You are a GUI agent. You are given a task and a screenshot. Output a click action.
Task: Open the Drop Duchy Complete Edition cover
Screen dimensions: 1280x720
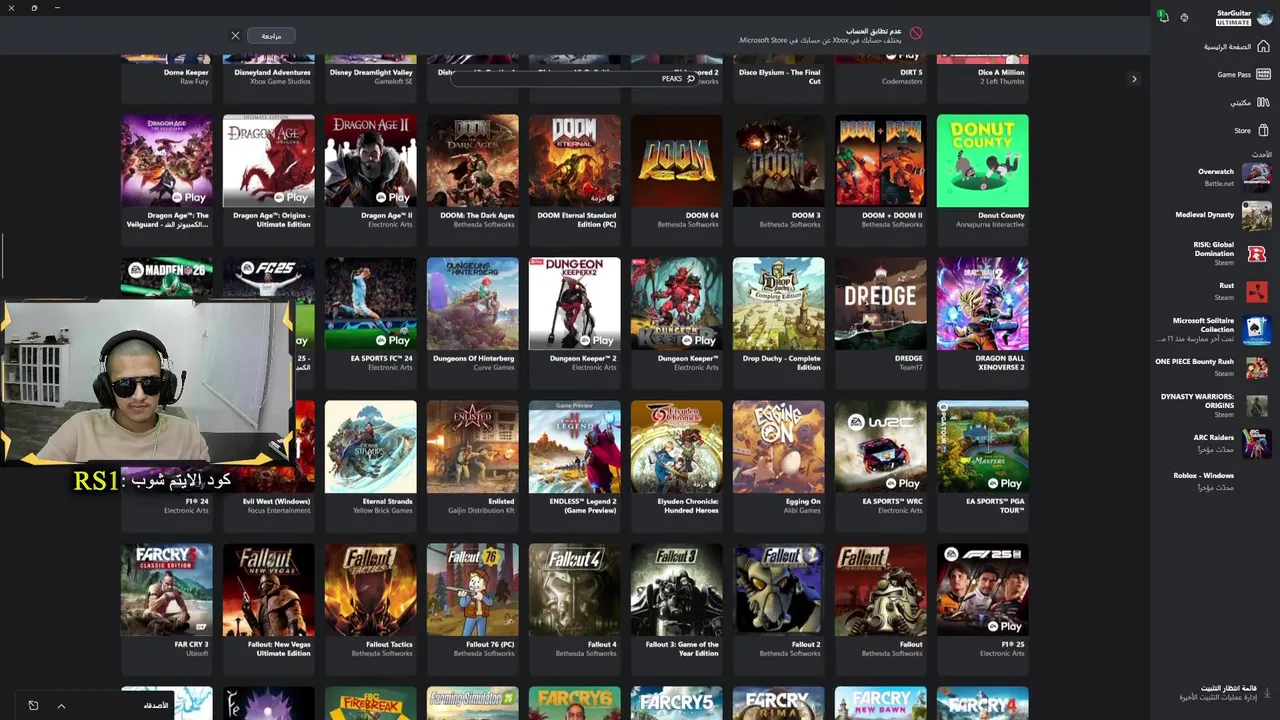click(x=779, y=304)
